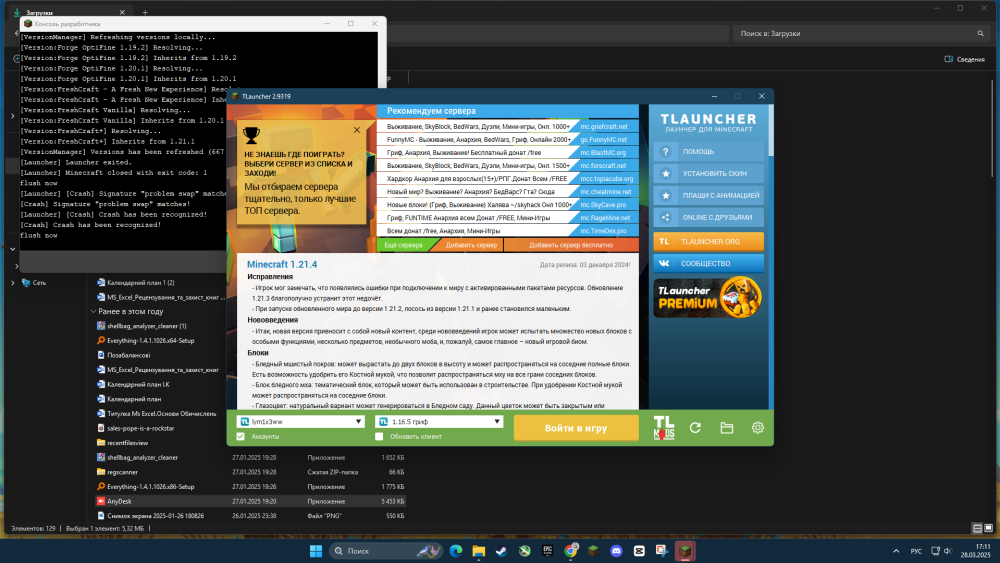
Task: Open mc.RageMine.net server link
Action: [x=605, y=218]
